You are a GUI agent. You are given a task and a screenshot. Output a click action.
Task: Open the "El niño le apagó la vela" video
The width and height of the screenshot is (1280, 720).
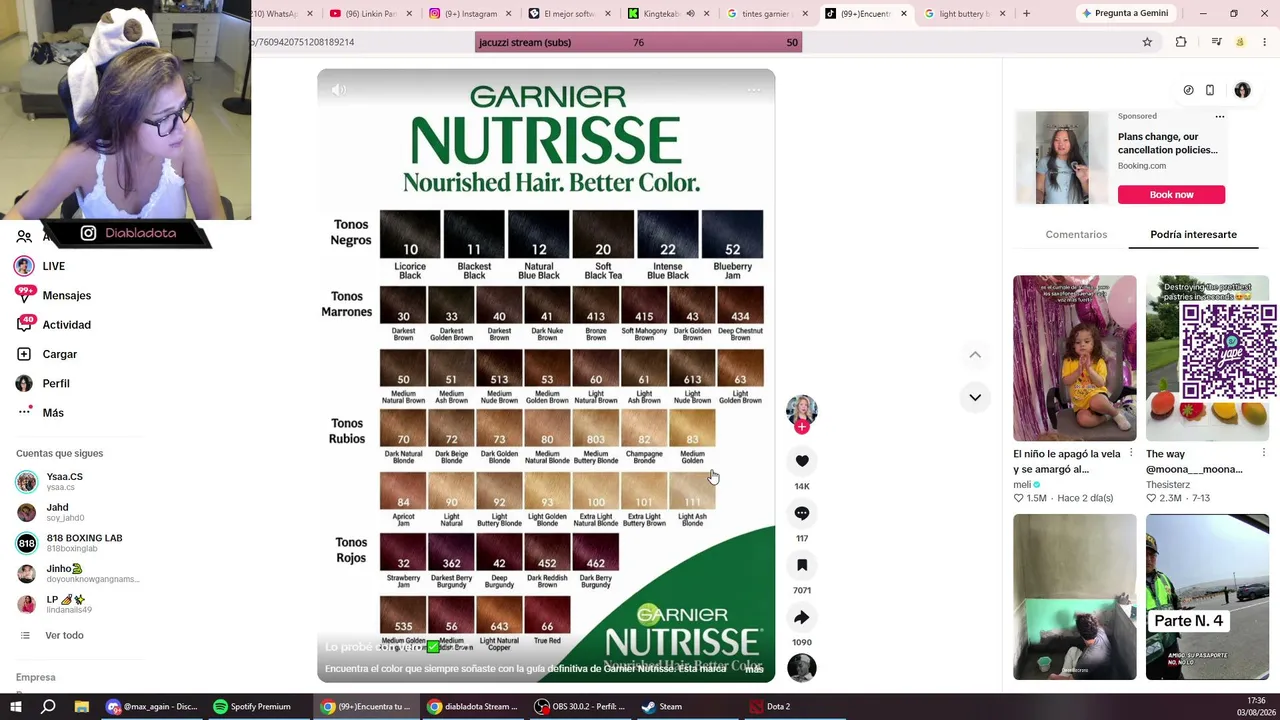pyautogui.click(x=1074, y=358)
